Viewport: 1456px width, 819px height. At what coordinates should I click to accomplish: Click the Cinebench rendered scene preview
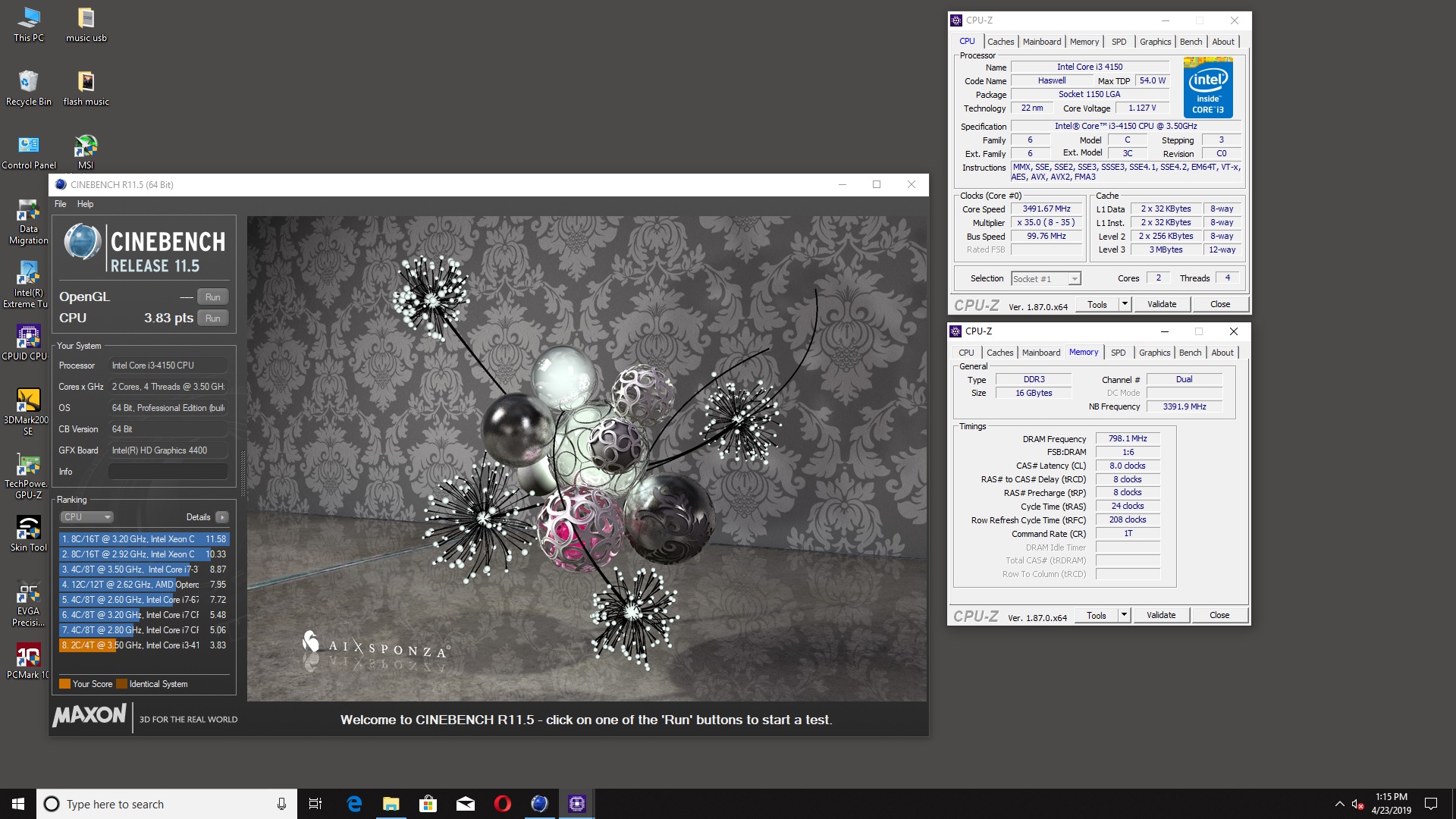[x=586, y=459]
